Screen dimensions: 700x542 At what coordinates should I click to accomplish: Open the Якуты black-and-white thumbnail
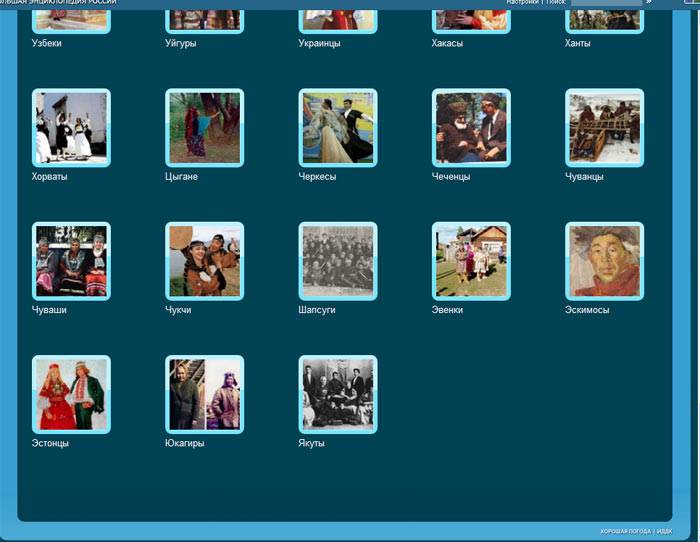[x=338, y=394]
